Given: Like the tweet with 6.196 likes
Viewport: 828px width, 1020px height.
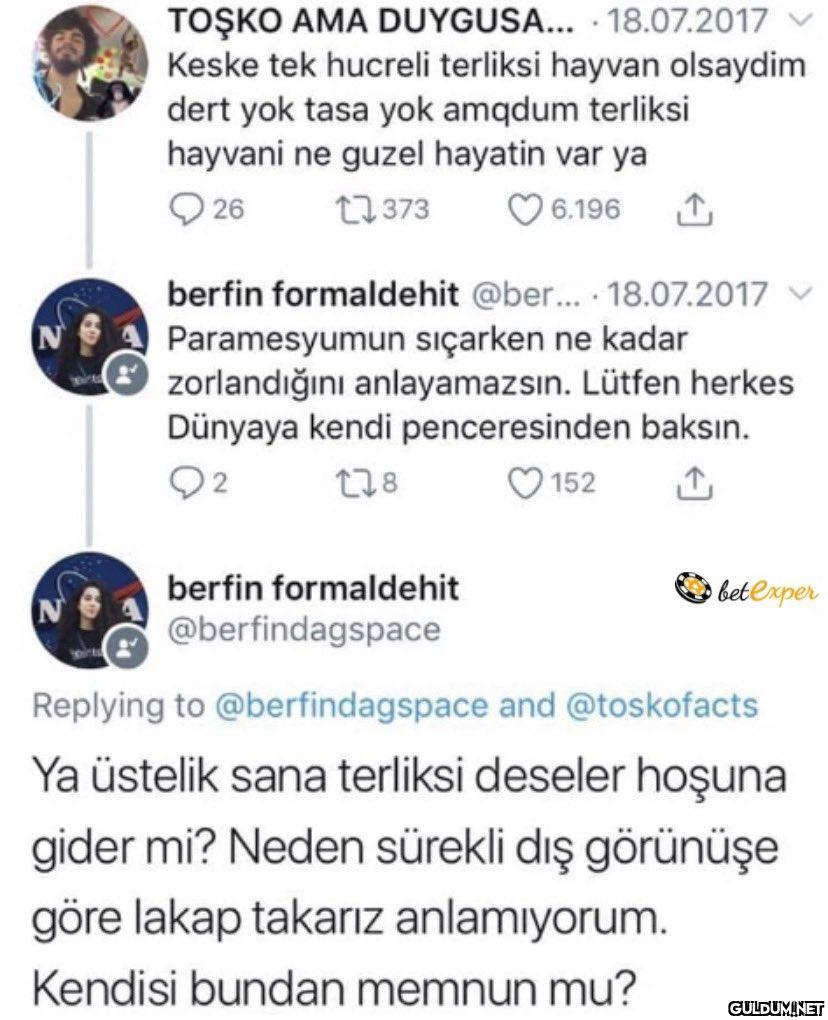Looking at the screenshot, I should coord(523,208).
